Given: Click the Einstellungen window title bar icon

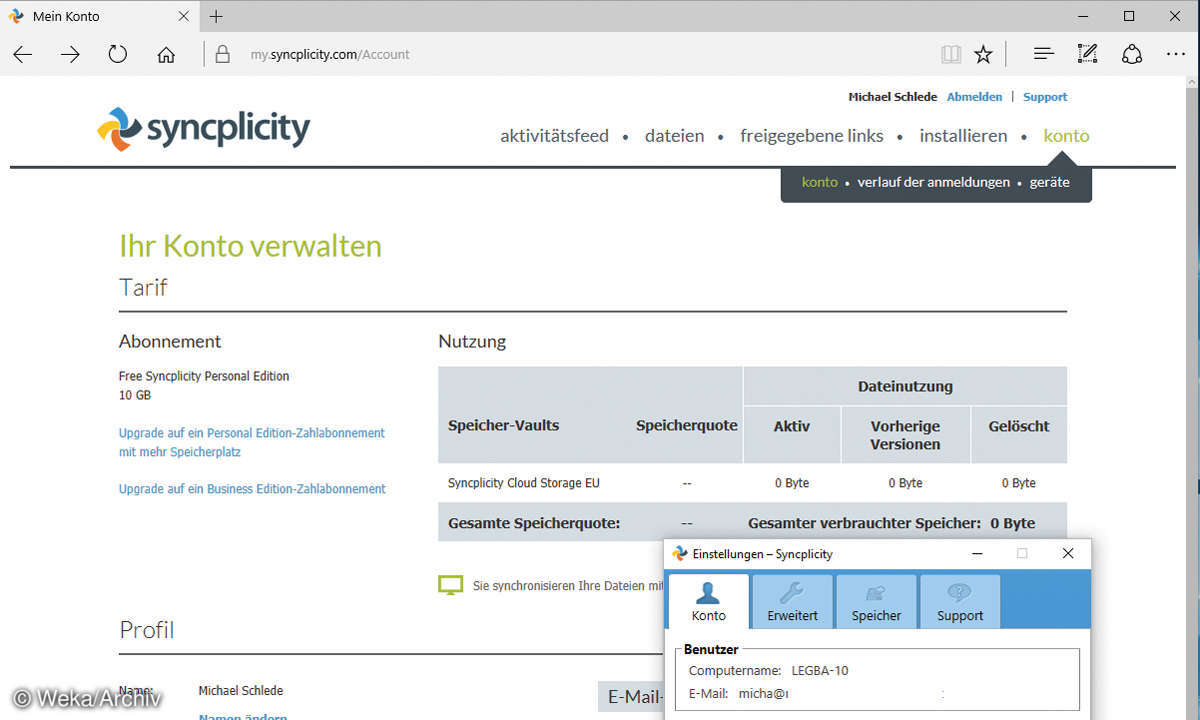Looking at the screenshot, I should tap(680, 553).
